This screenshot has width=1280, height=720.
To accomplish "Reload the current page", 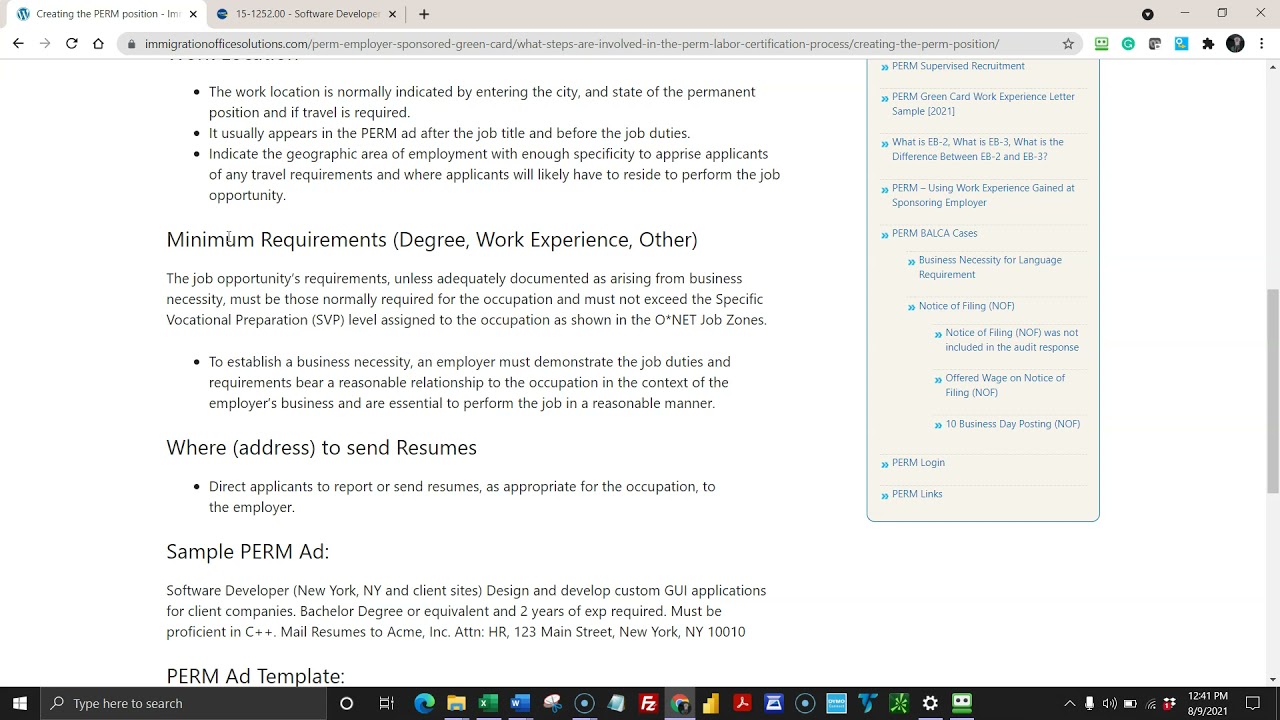I will (x=72, y=44).
